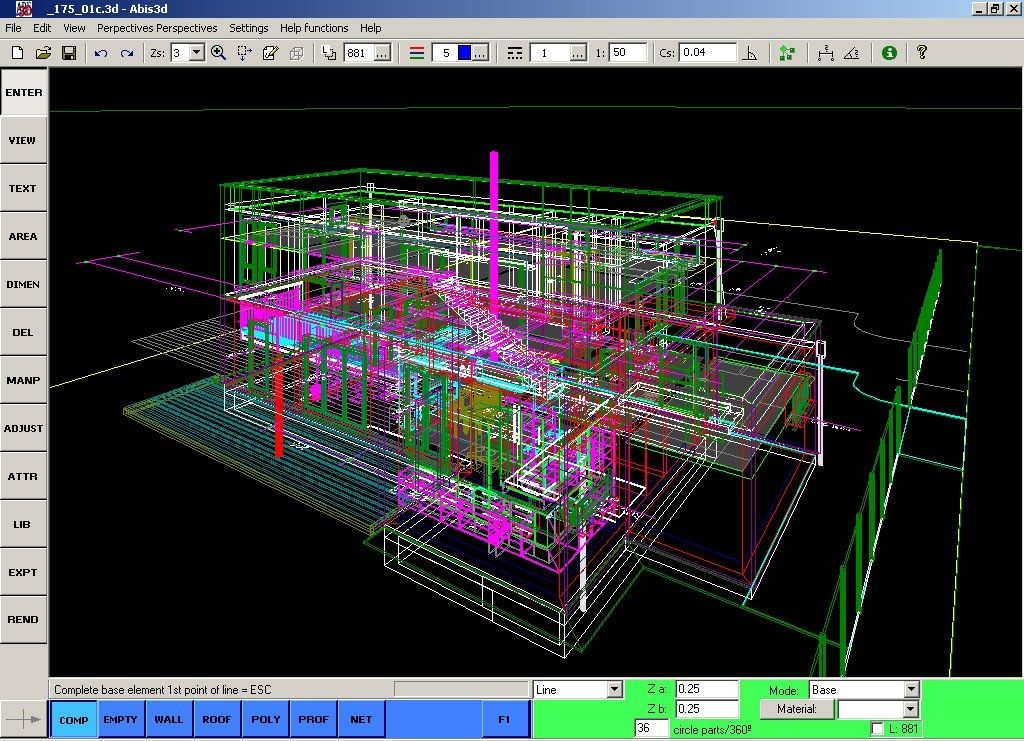Click the REND sidebar button
Screen dimensions: 1024x741
pyautogui.click(x=23, y=620)
